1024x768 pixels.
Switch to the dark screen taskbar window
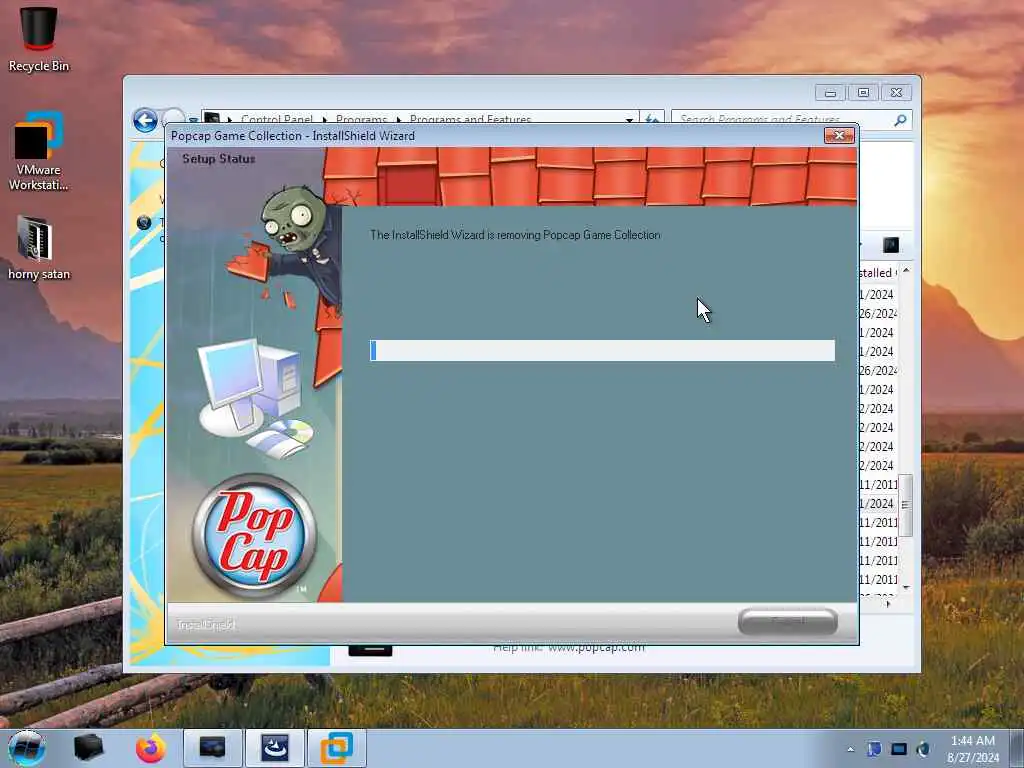tap(212, 748)
